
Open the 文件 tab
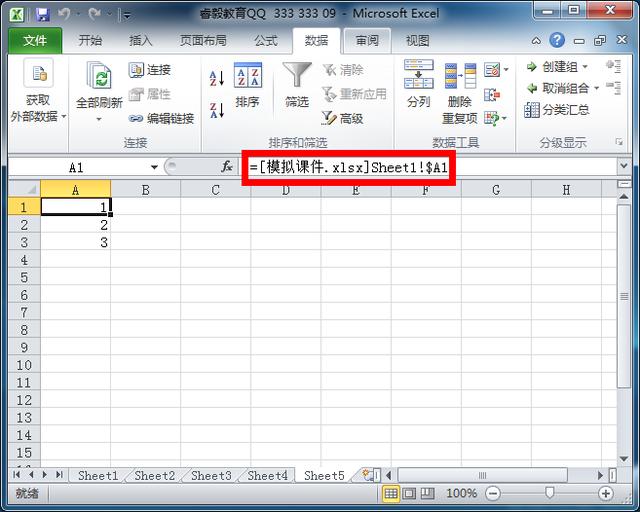click(35, 40)
